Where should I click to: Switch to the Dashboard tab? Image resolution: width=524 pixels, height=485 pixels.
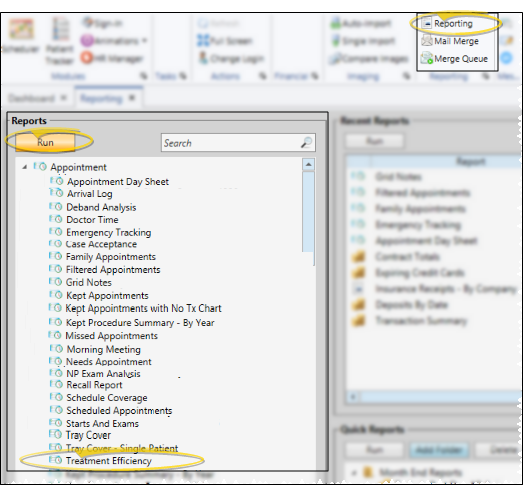coord(31,98)
